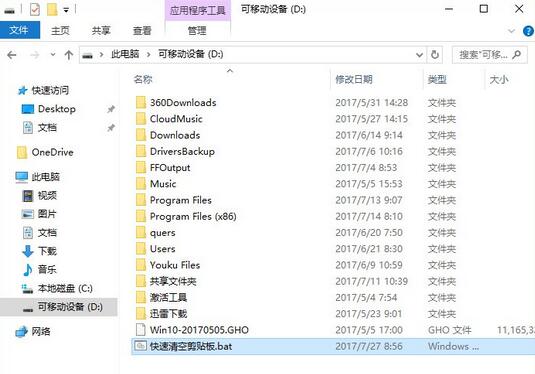
Task: Click the file name 快速清空剪贴板.bat
Action: click(191, 346)
